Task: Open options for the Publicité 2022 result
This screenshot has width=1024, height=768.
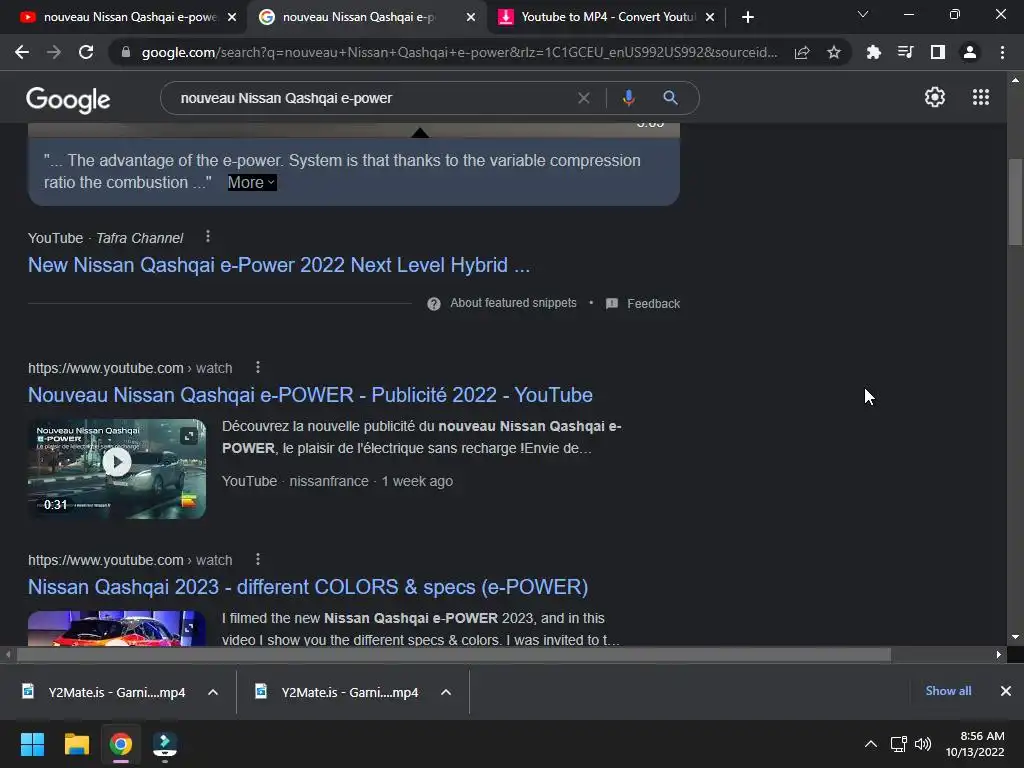Action: [x=258, y=367]
